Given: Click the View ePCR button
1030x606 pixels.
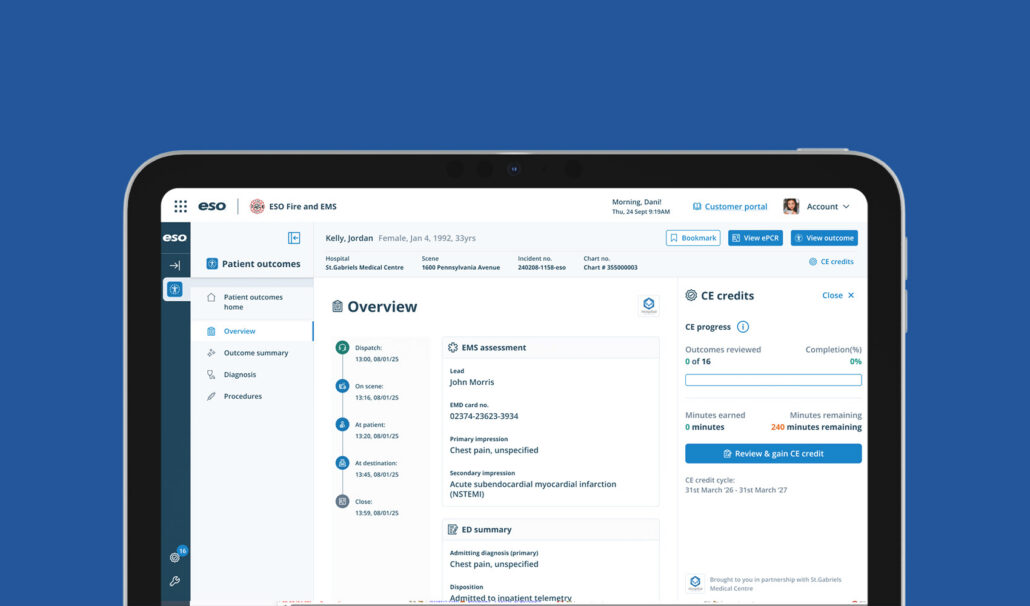Looking at the screenshot, I should (x=755, y=238).
